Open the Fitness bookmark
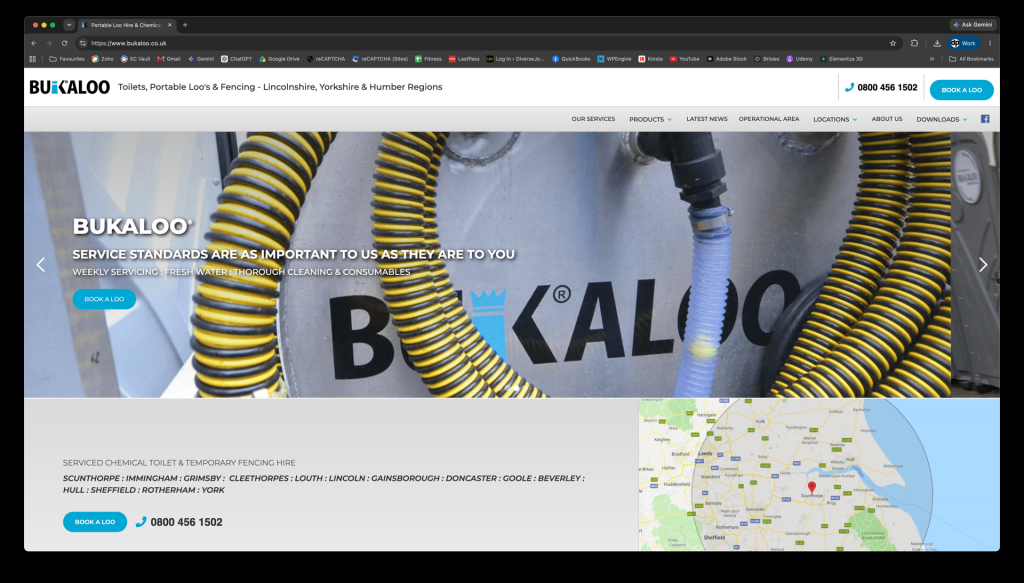 click(x=428, y=59)
